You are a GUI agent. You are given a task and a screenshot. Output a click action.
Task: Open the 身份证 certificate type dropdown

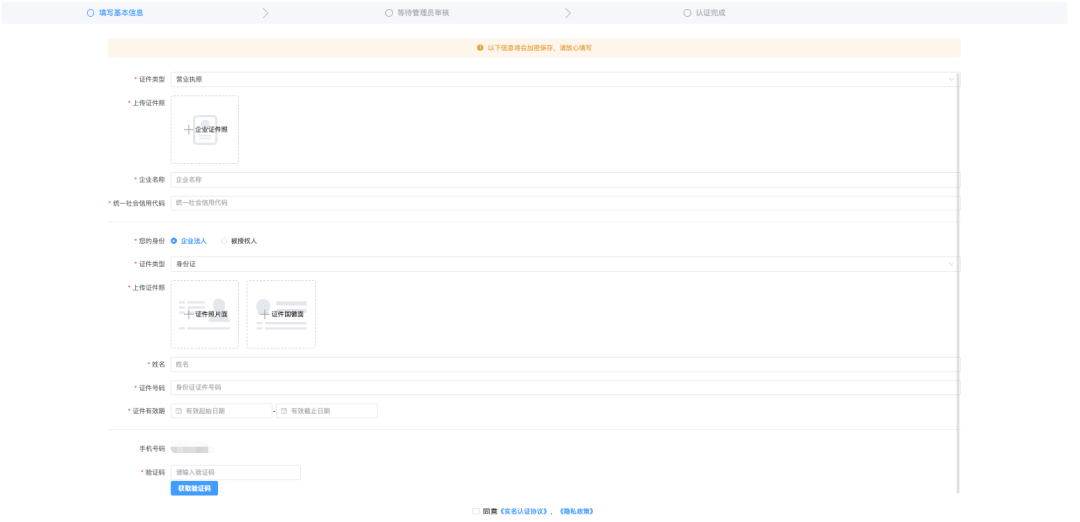565,264
